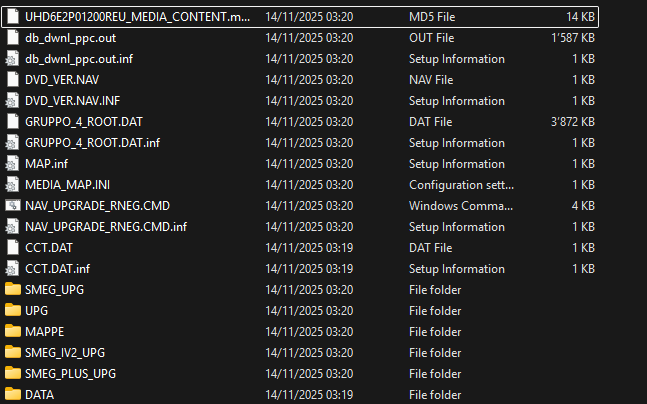Select the DVD_VER.NAV.INF file name

[73, 101]
